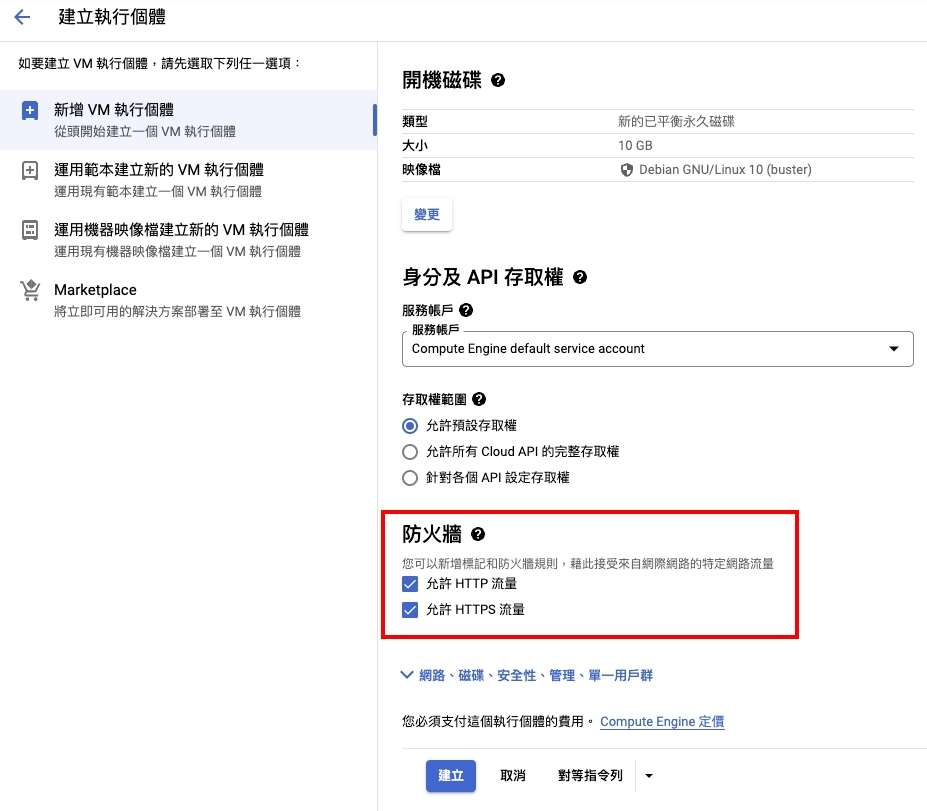Open the Compute Engine 定價 link

[x=661, y=721]
